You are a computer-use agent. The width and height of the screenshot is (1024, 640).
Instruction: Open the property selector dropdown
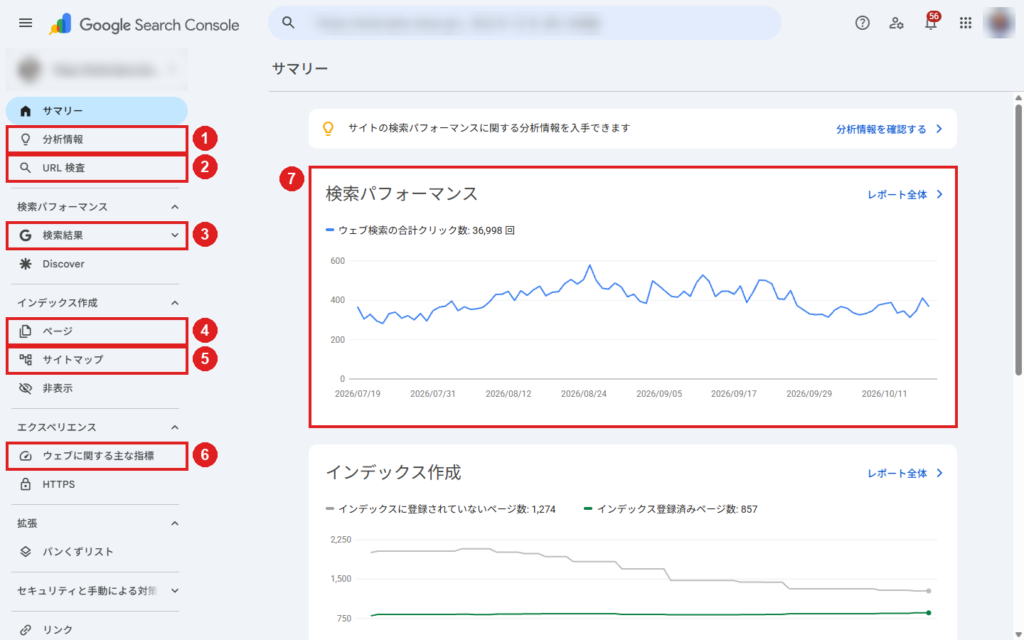tap(97, 69)
